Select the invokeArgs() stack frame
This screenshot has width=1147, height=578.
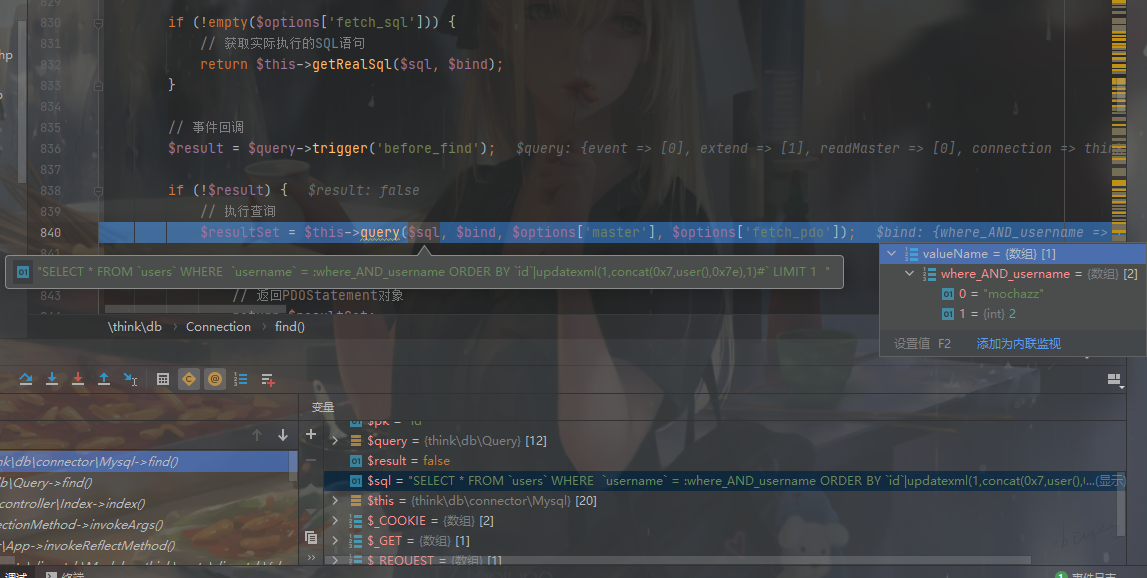(x=145, y=525)
